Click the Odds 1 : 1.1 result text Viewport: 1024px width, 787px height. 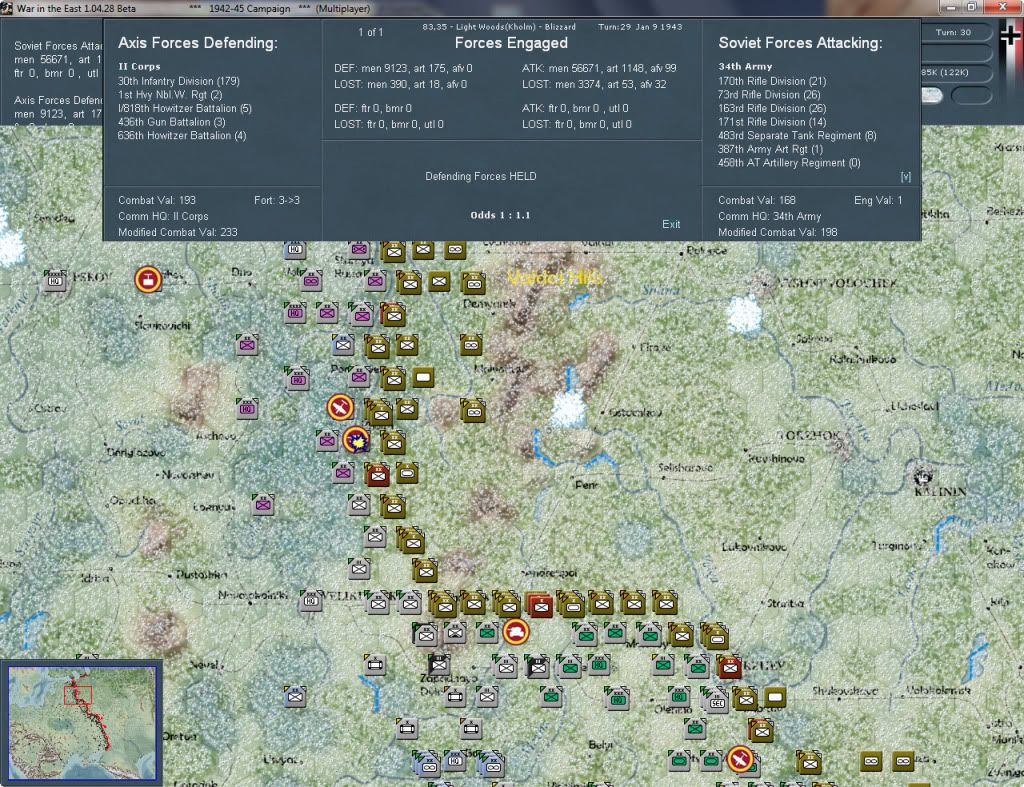(500, 215)
